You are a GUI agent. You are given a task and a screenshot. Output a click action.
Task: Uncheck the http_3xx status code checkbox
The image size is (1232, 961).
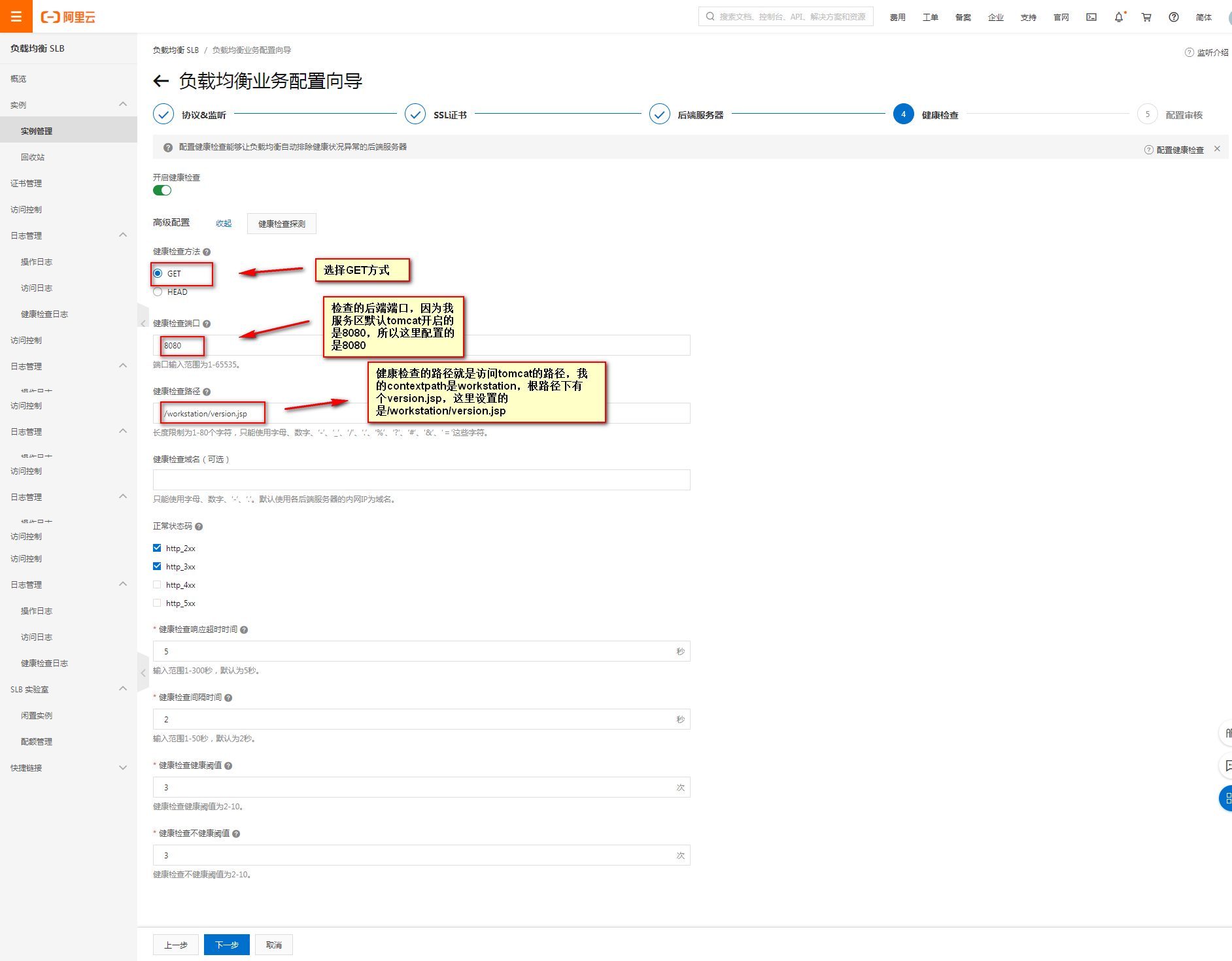157,566
